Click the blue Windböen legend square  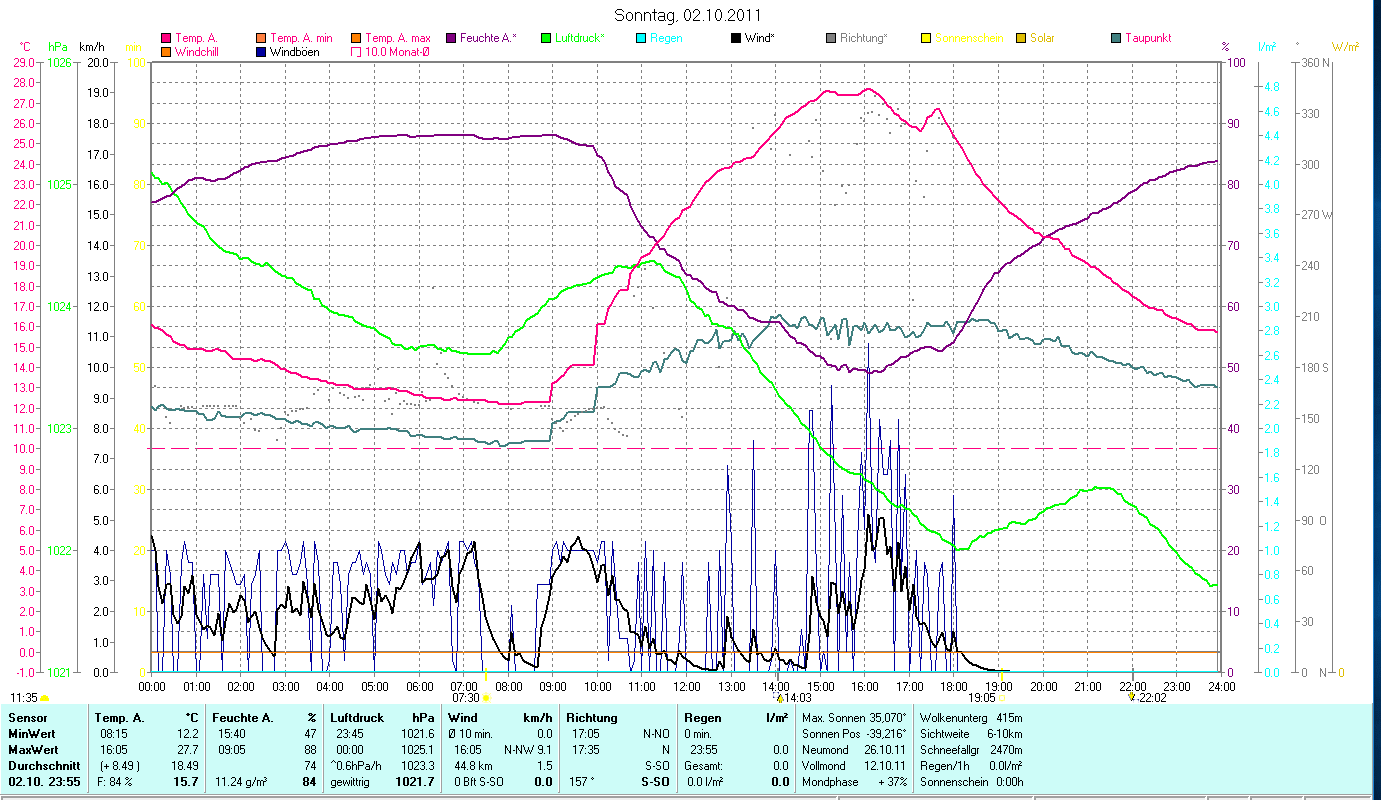[261, 51]
